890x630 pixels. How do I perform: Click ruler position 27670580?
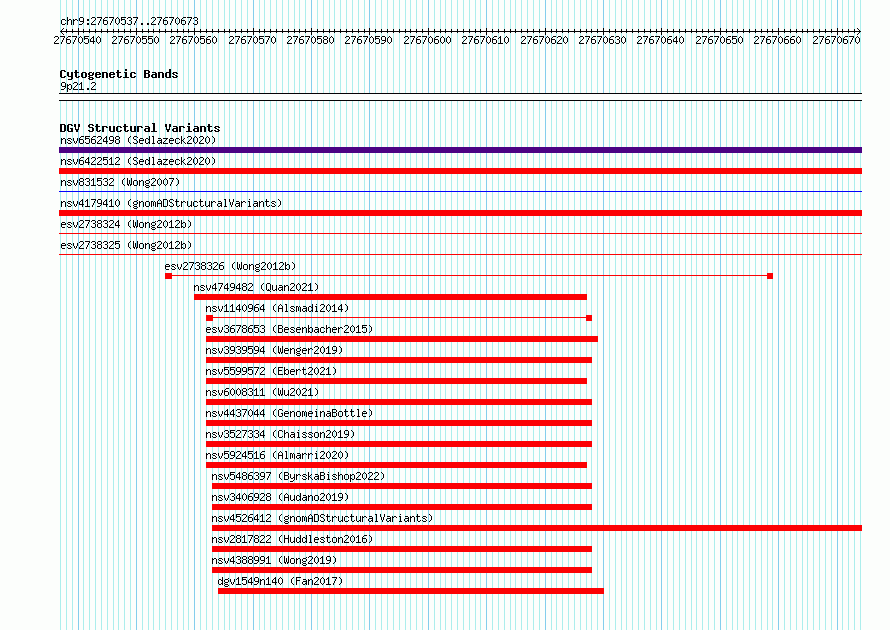310,40
